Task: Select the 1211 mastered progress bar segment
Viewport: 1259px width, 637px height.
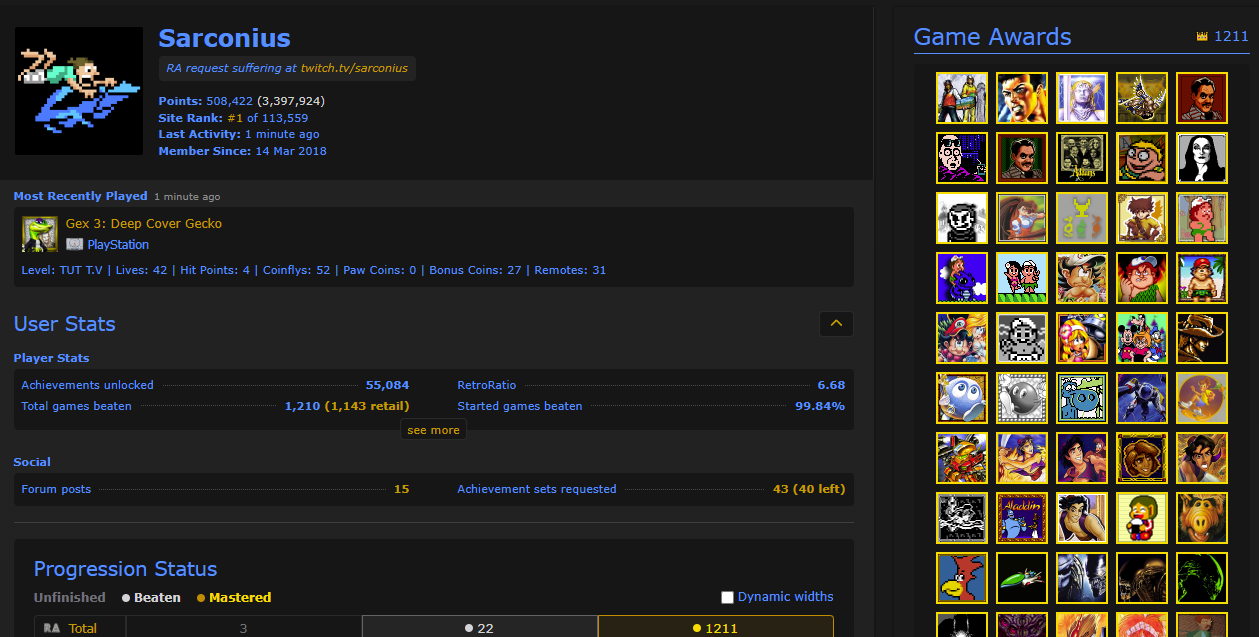Action: [x=716, y=628]
